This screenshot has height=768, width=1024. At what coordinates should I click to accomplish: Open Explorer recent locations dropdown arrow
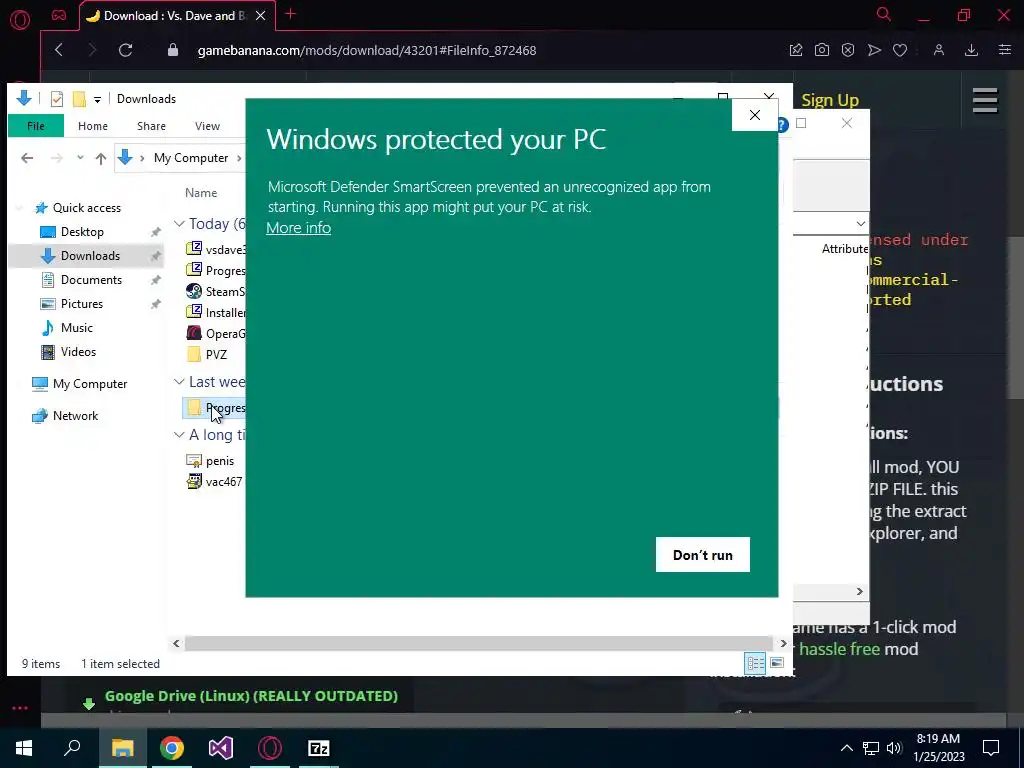(x=80, y=158)
